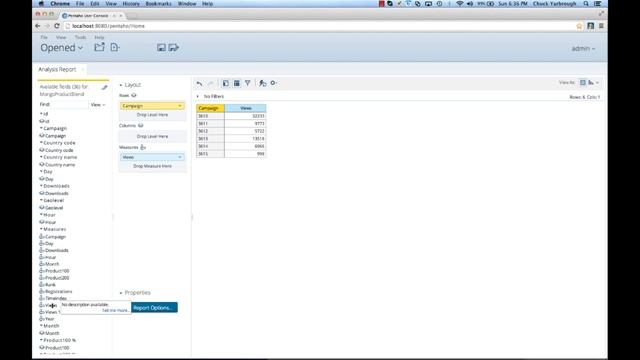Open the Apple menu
Viewport: 640px width, 360px height.
coord(41,4)
